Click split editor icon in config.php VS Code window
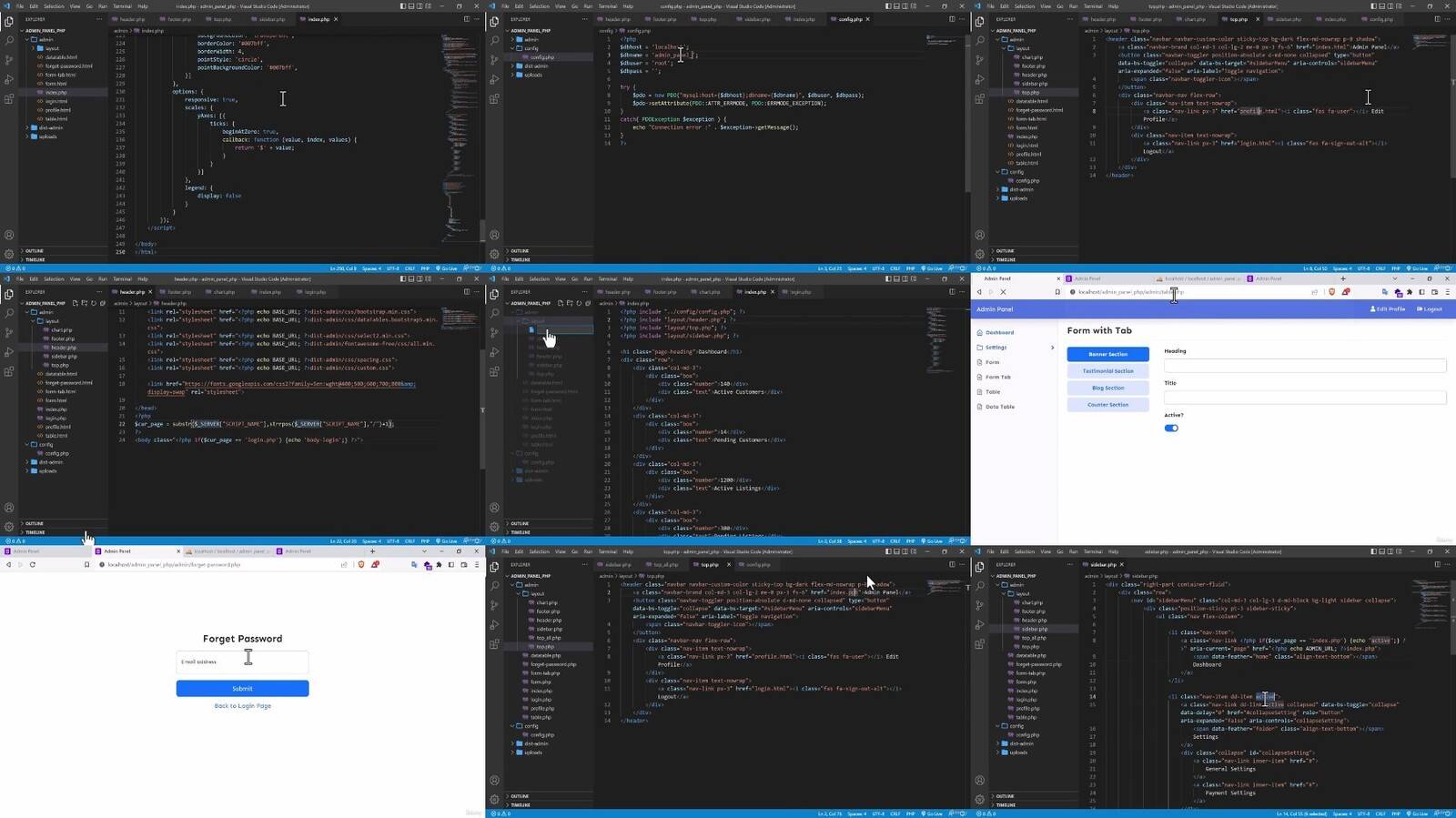This screenshot has width=1456, height=818. 952,19
